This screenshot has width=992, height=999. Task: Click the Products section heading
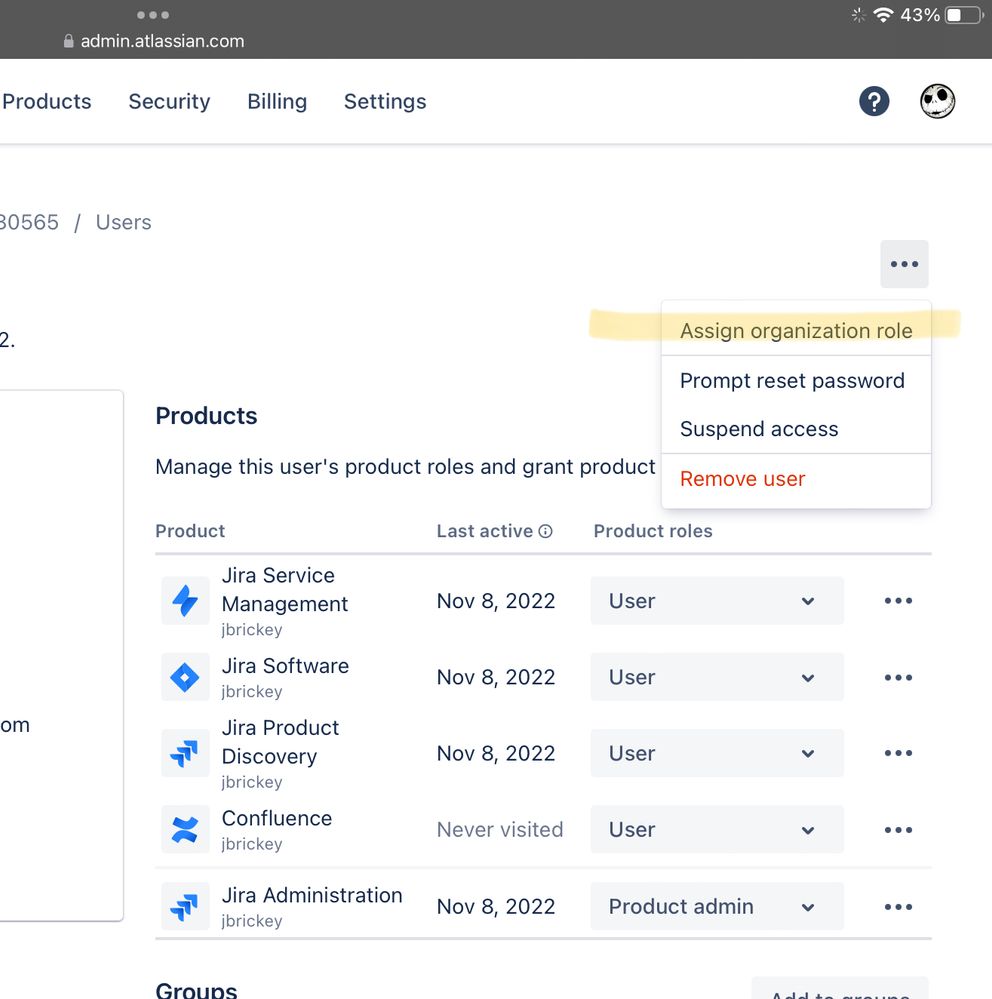click(206, 416)
